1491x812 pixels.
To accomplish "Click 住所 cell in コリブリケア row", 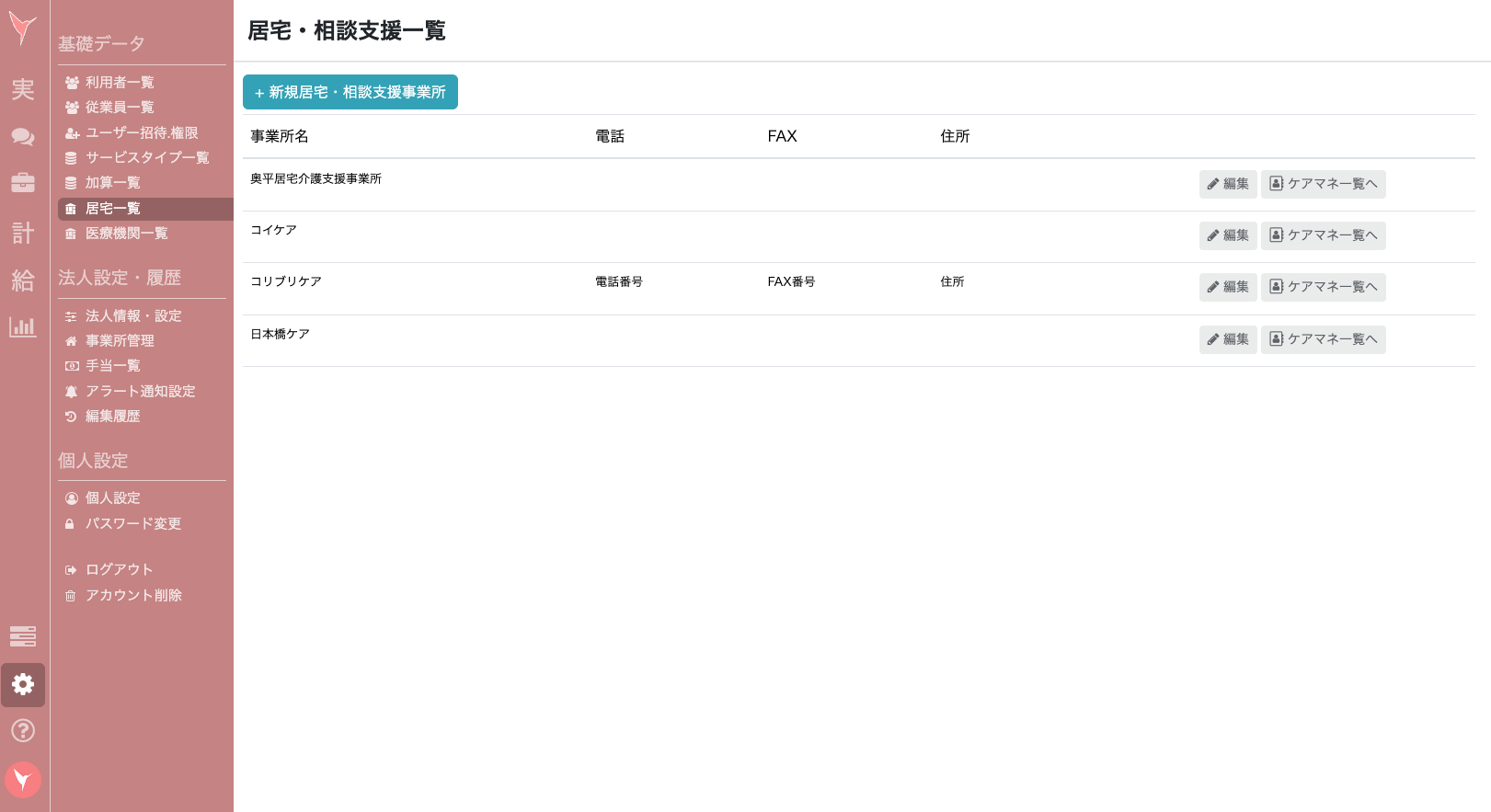I will [952, 281].
